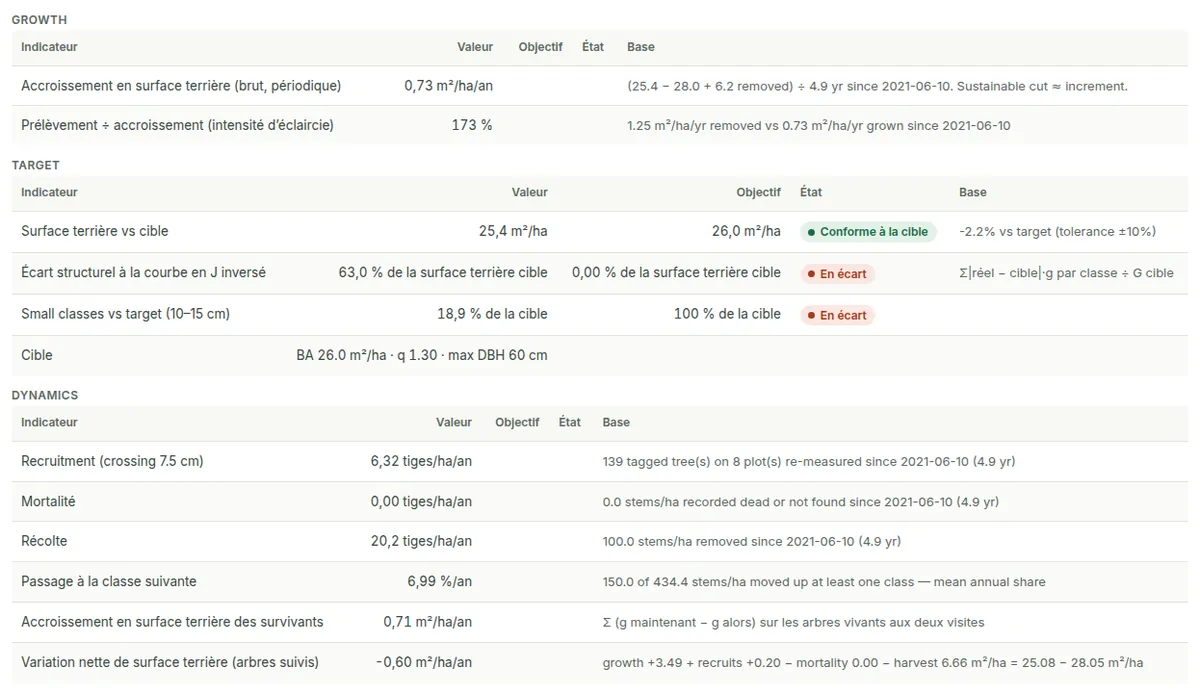Image resolution: width=1200 pixels, height=693 pixels.
Task: Click the 6,32 tiges/ha/an value
Action: click(421, 461)
